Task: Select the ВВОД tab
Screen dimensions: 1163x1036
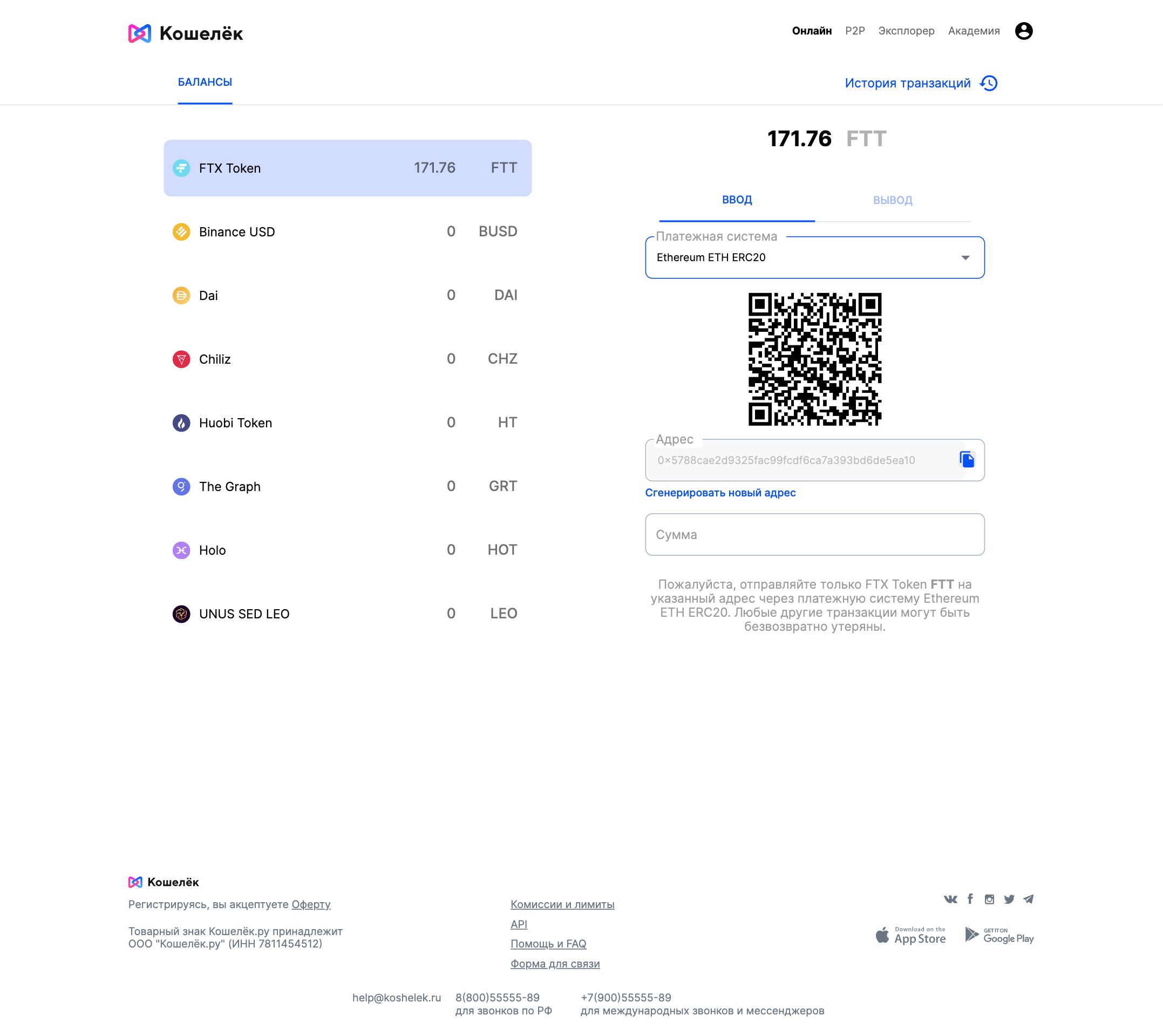Action: pyautogui.click(x=737, y=200)
